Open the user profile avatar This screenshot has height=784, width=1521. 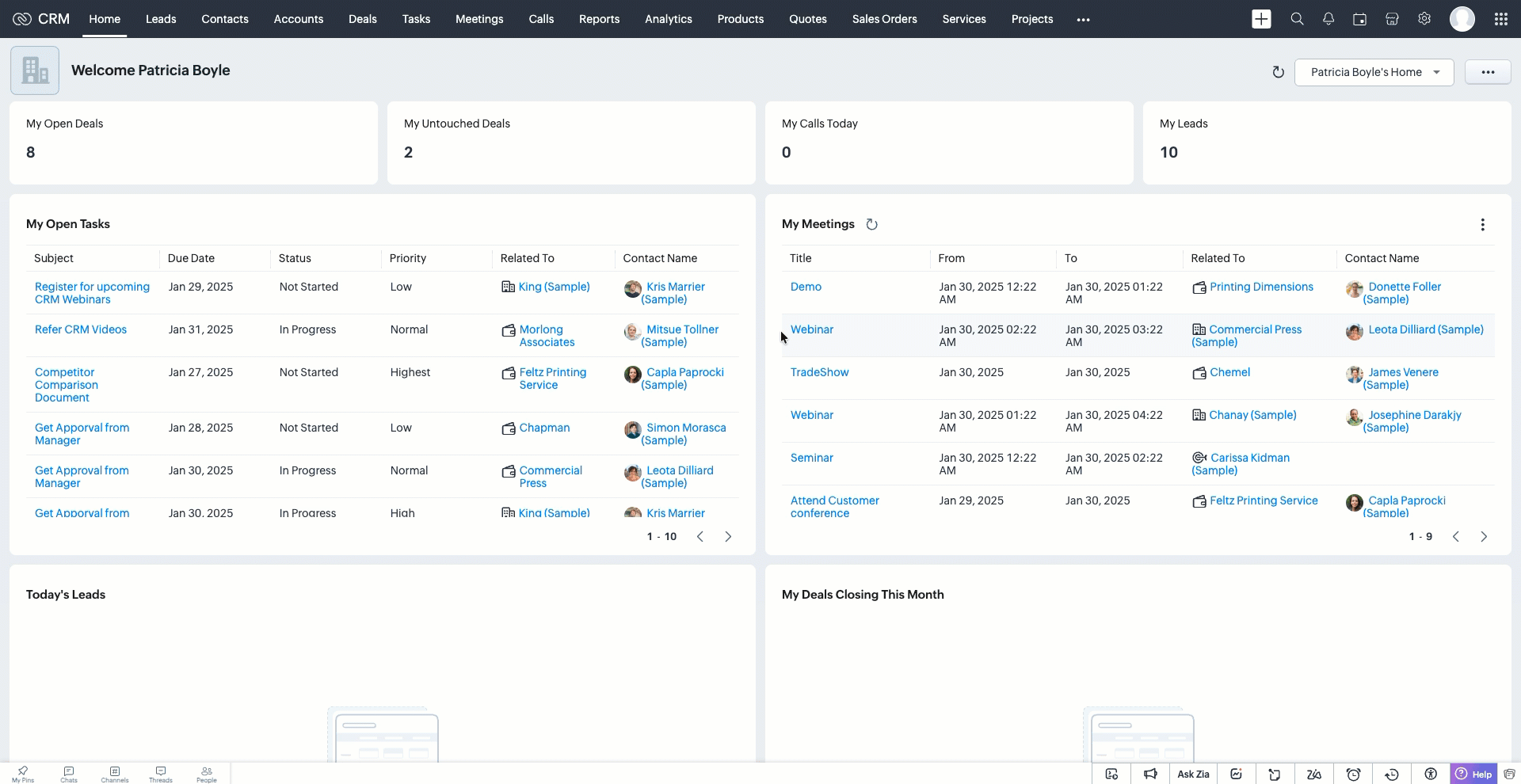1462,19
